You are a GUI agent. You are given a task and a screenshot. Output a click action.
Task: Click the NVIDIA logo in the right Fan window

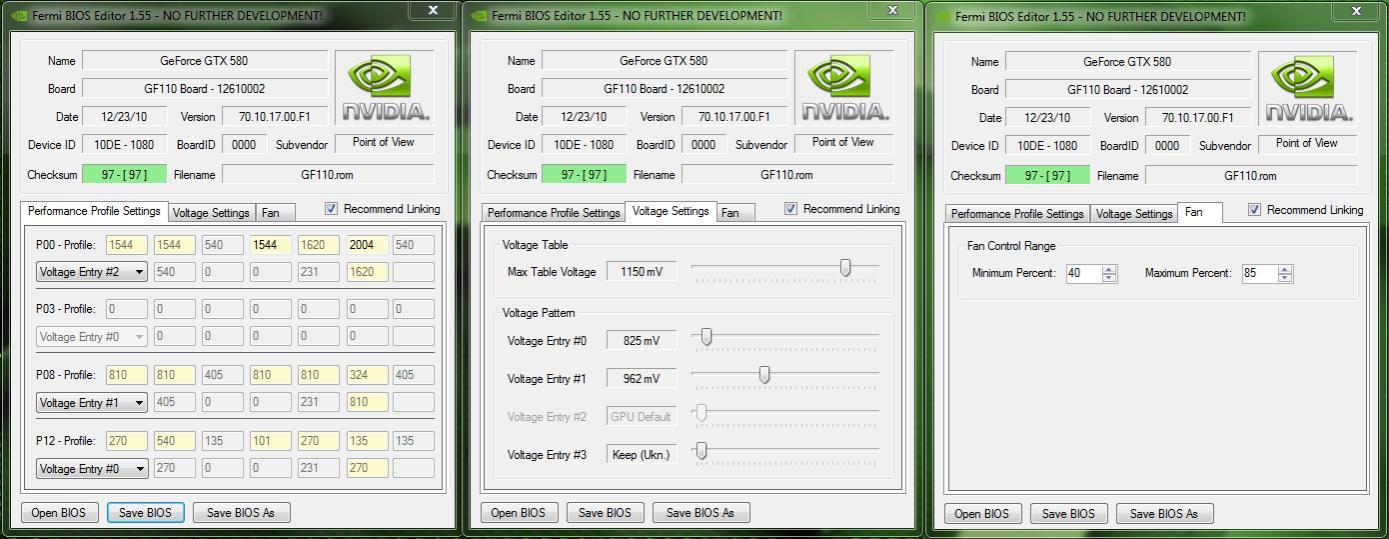click(1307, 89)
